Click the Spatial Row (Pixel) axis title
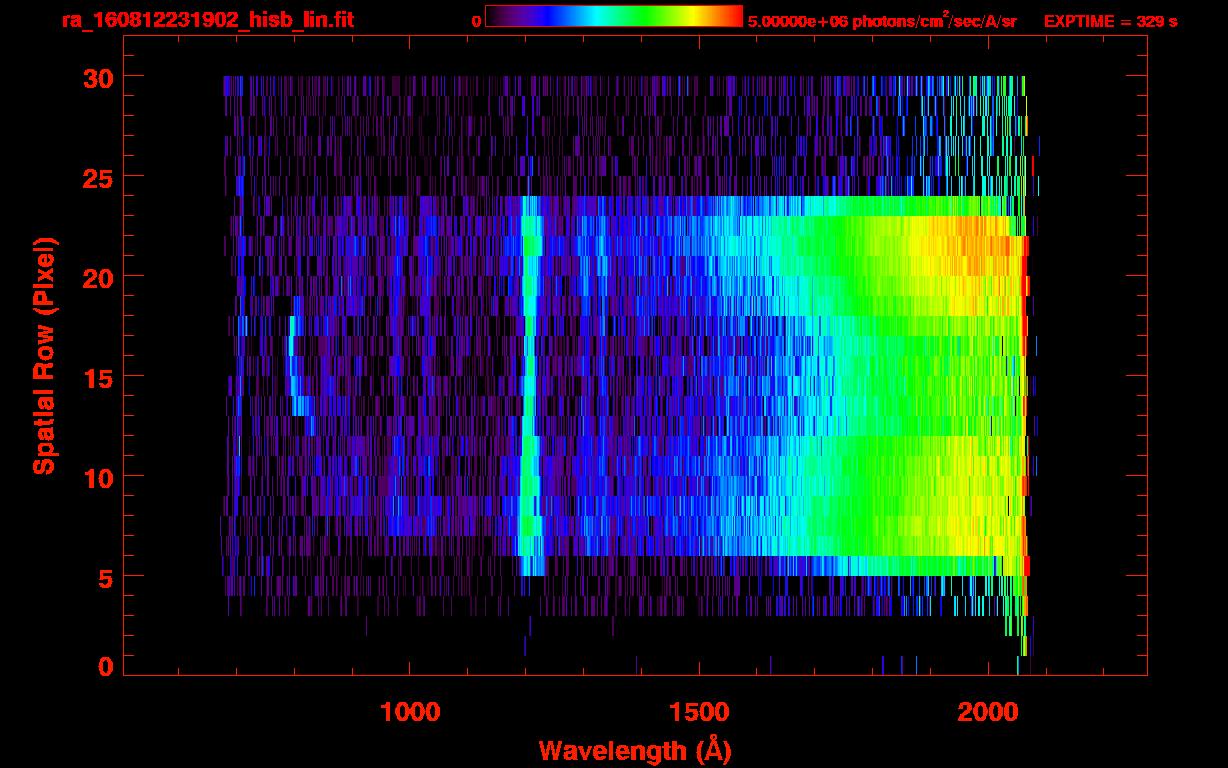Image resolution: width=1228 pixels, height=768 pixels. point(44,355)
